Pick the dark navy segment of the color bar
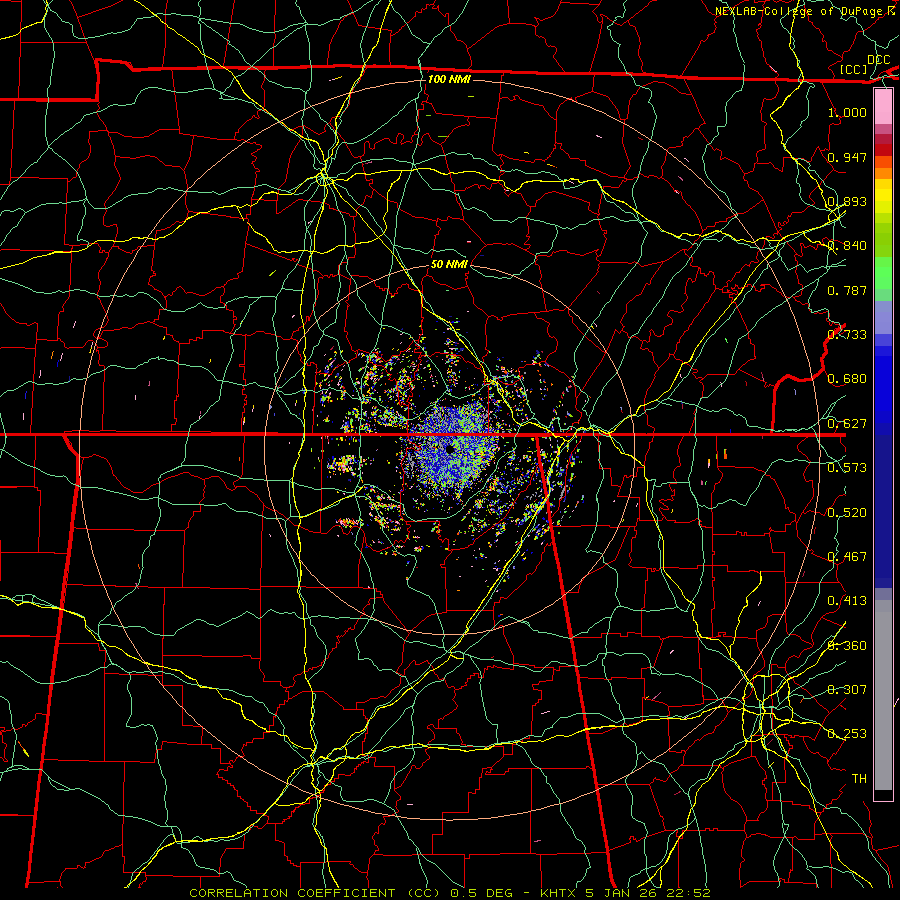 tap(883, 511)
